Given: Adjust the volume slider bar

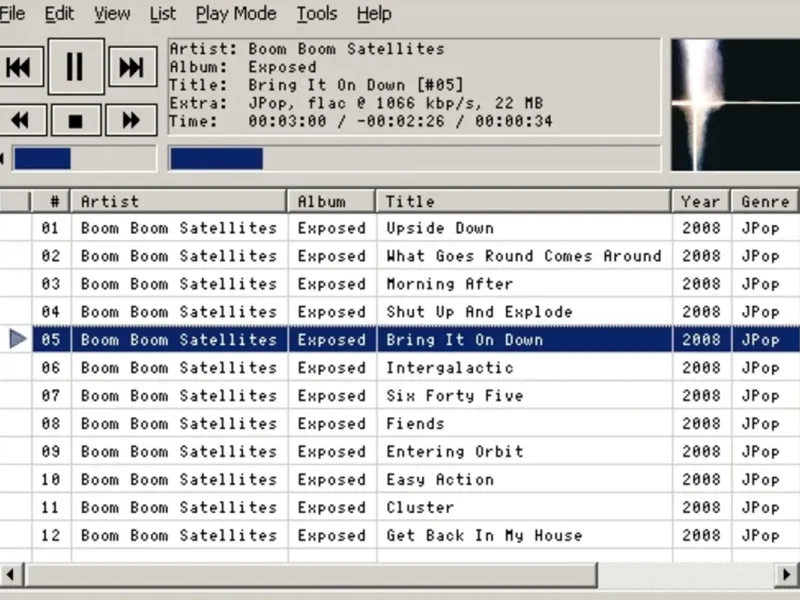Looking at the screenshot, I should (85, 159).
